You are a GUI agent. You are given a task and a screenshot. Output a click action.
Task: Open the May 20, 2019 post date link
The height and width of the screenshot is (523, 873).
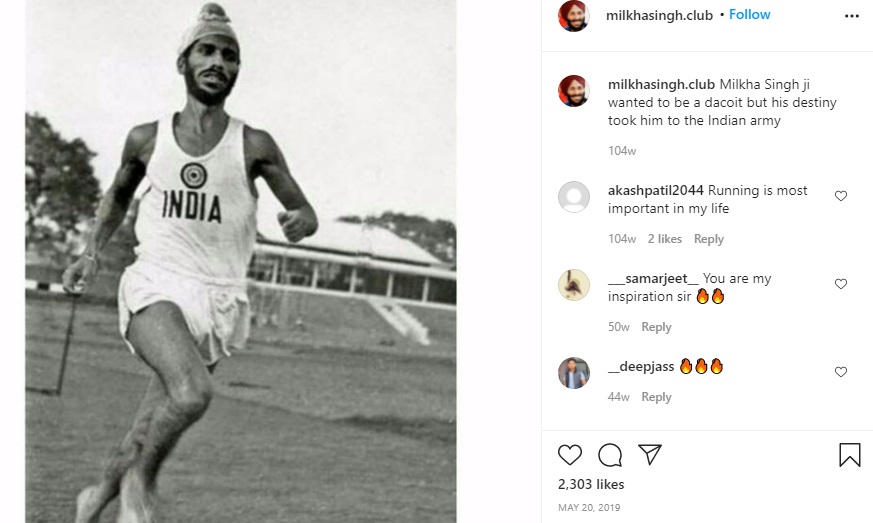589,507
